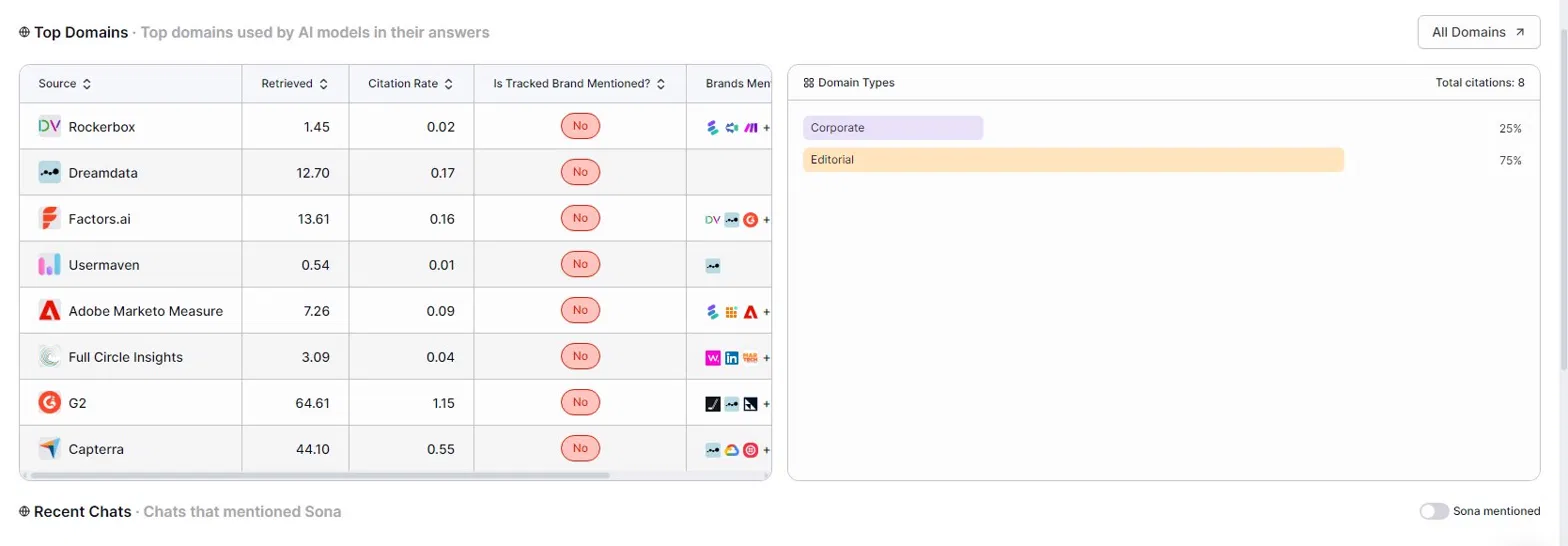The image size is (1568, 546).
Task: Click the purple Corporate bar
Action: pos(893,128)
